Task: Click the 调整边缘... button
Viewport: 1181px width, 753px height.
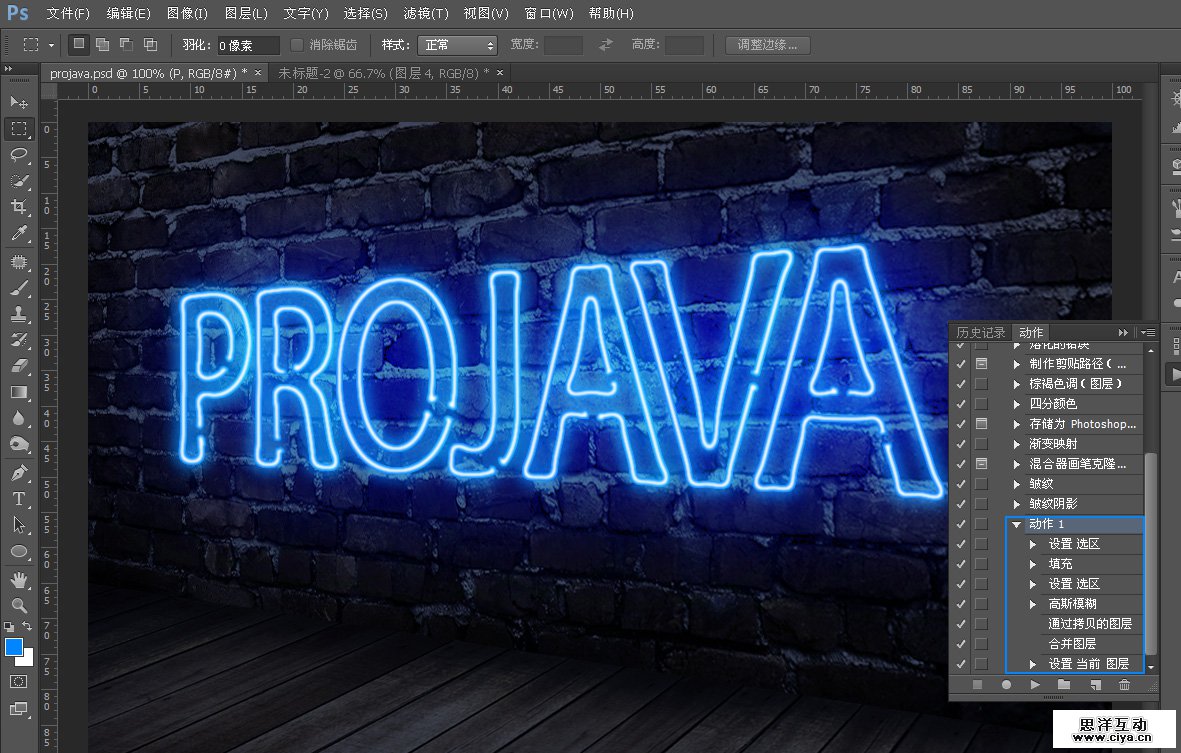Action: click(x=767, y=45)
